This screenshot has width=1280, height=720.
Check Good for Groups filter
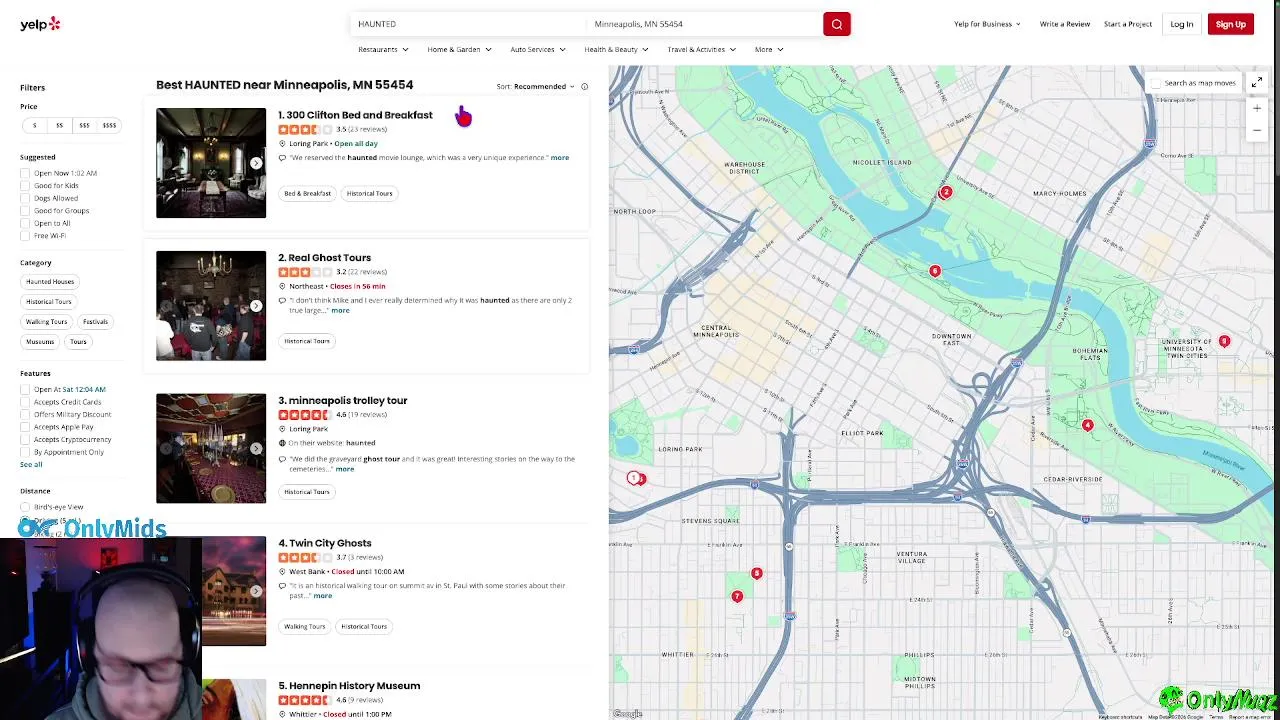point(25,211)
